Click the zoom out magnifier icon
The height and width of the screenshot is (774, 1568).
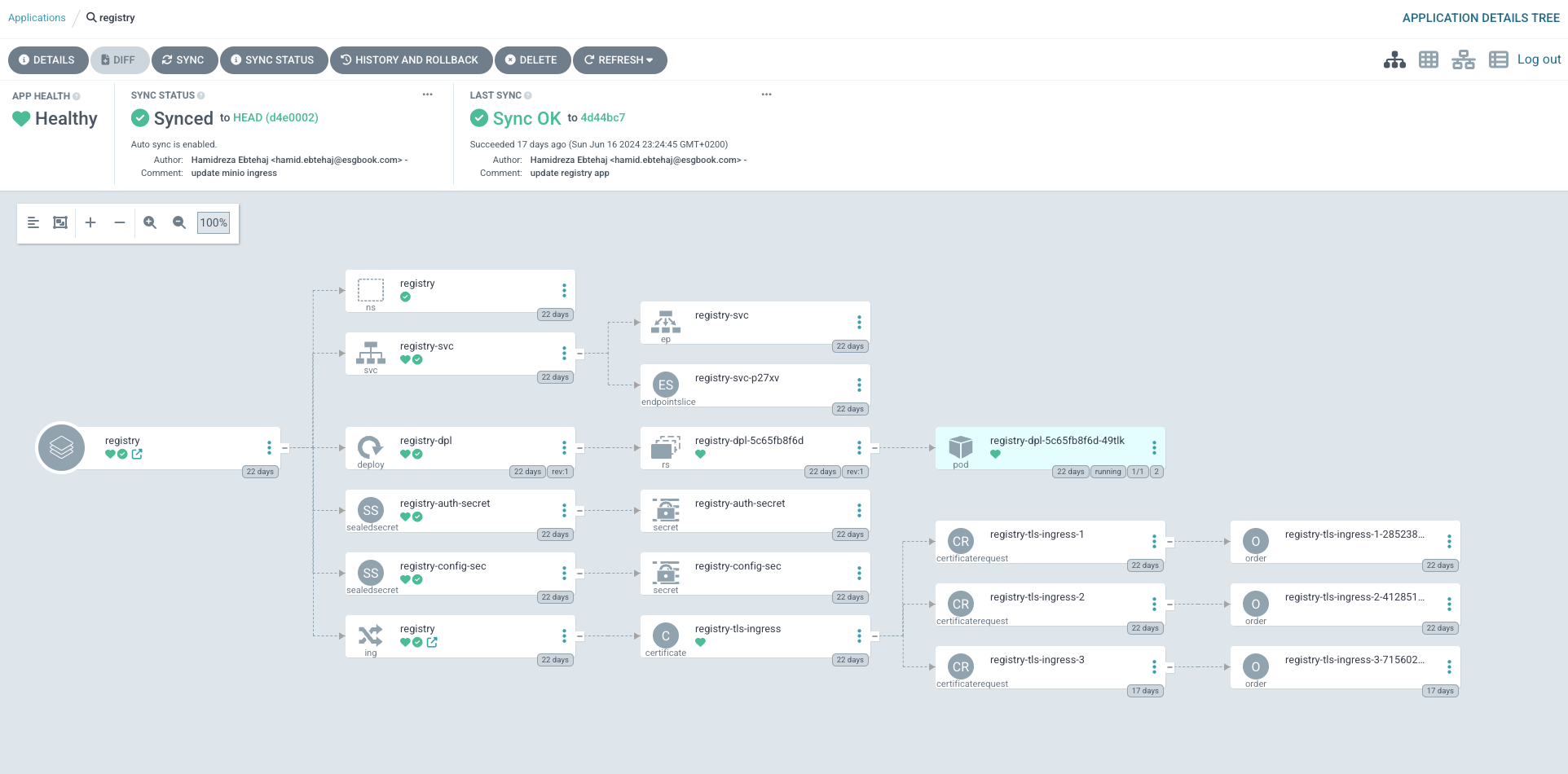[179, 222]
